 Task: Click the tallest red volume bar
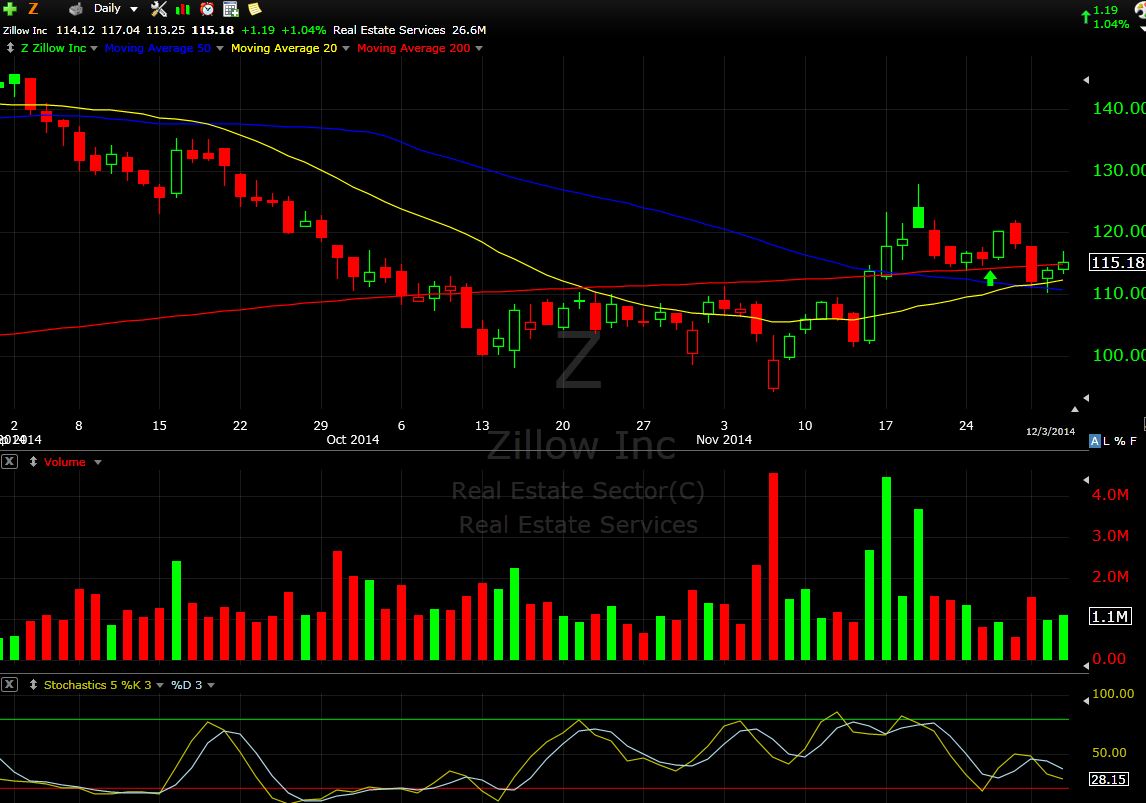[x=773, y=566]
